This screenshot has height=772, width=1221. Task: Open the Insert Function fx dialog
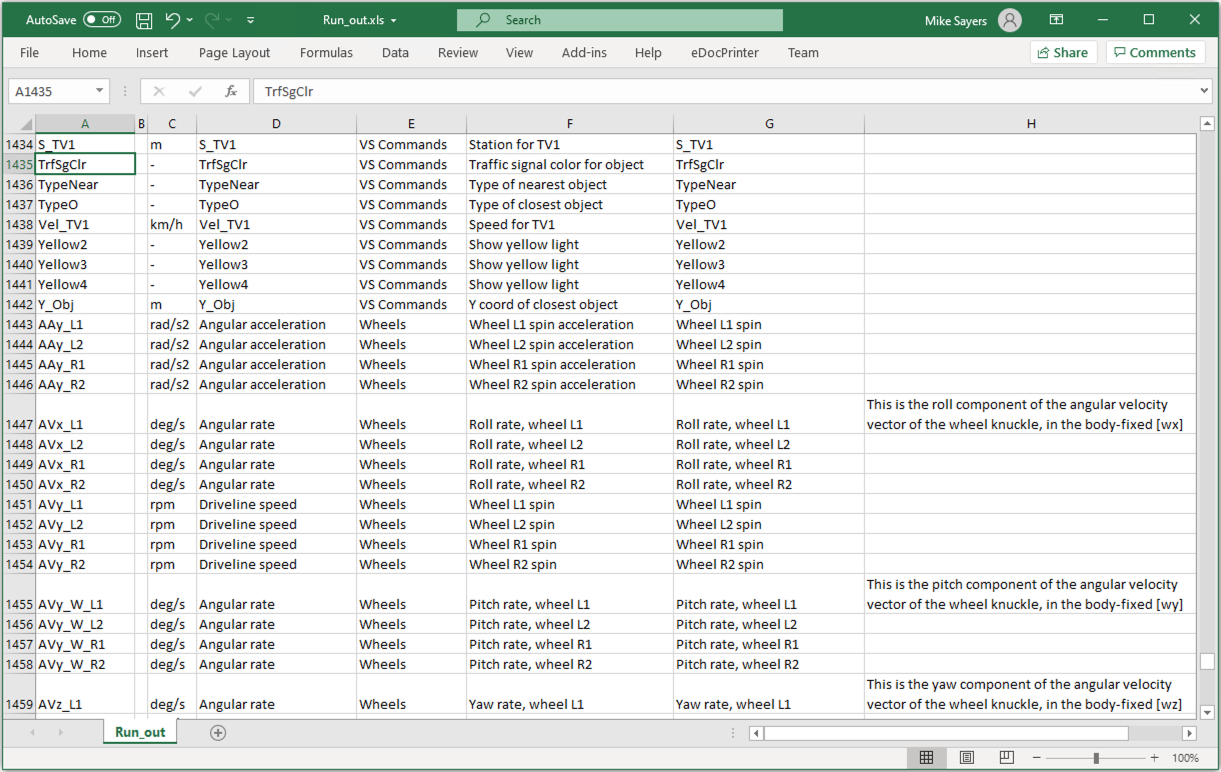click(x=231, y=91)
